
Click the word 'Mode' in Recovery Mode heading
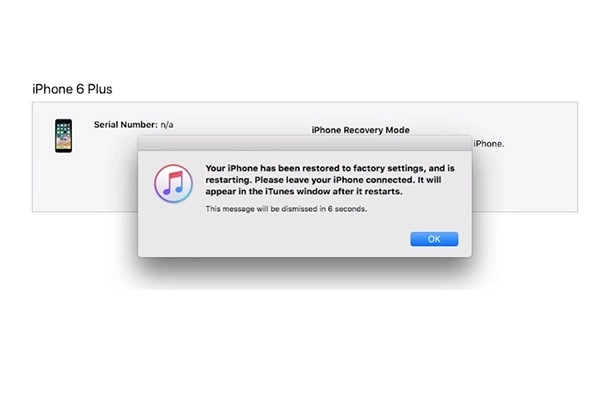coord(398,130)
